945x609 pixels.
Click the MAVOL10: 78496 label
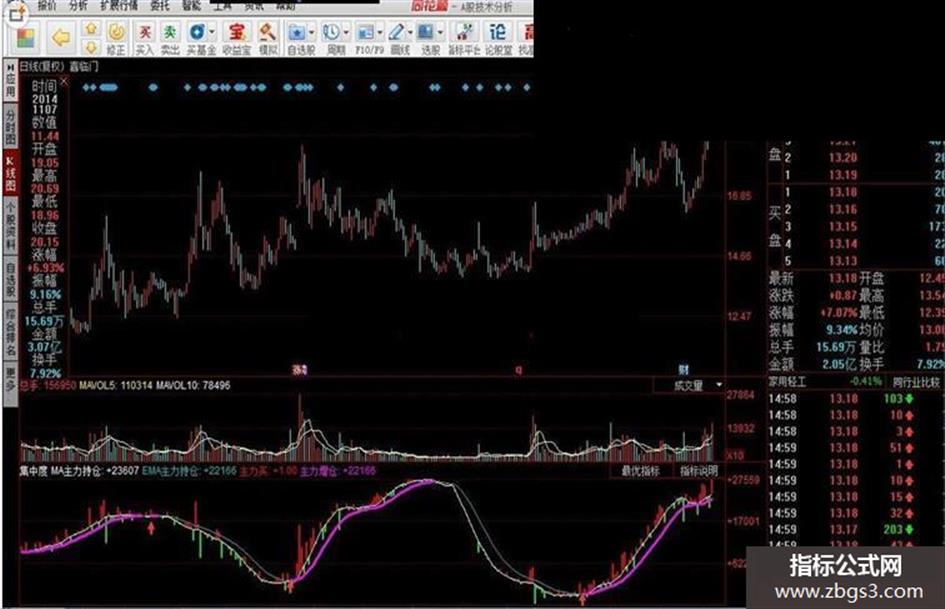point(193,385)
